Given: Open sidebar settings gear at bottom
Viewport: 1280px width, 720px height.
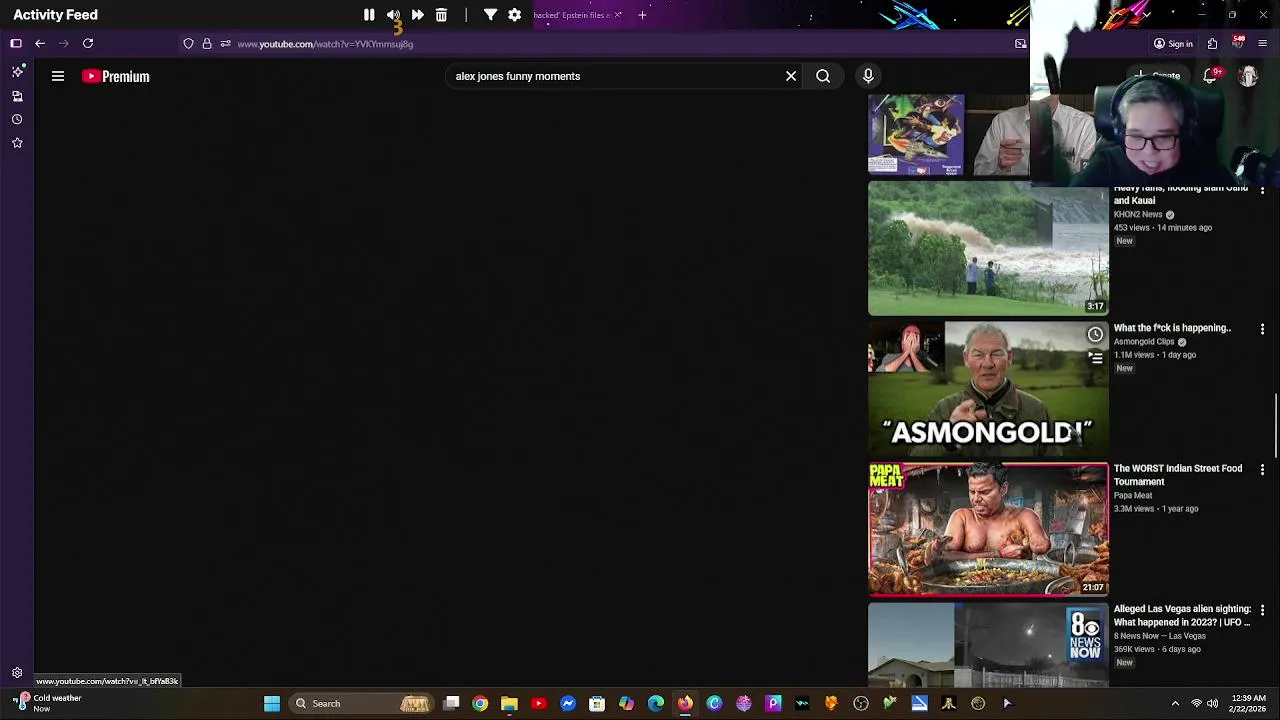Looking at the screenshot, I should 17,673.
